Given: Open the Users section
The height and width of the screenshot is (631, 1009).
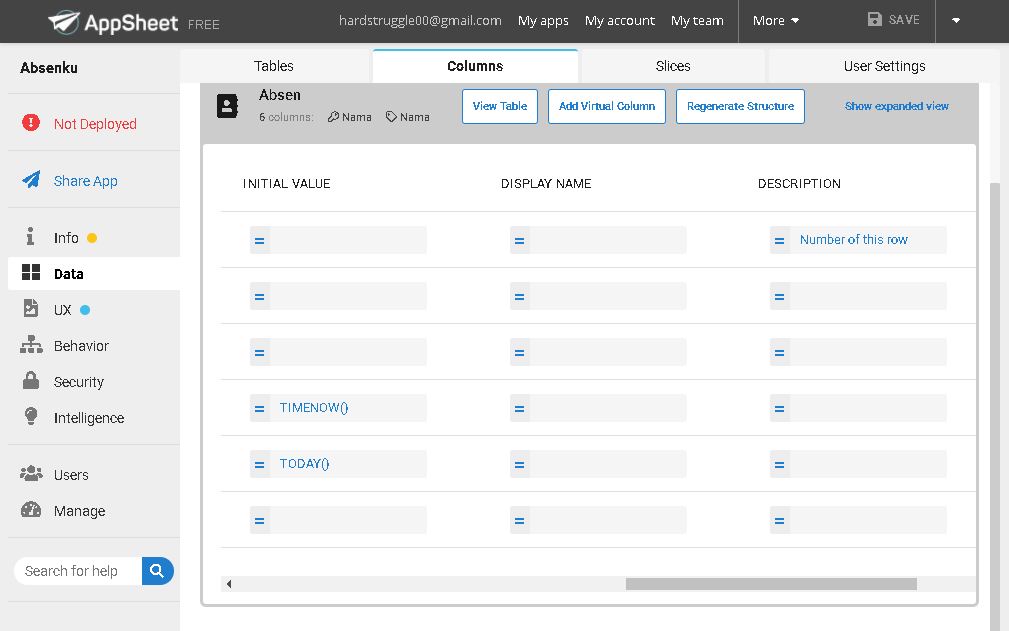Looking at the screenshot, I should pyautogui.click(x=69, y=474).
